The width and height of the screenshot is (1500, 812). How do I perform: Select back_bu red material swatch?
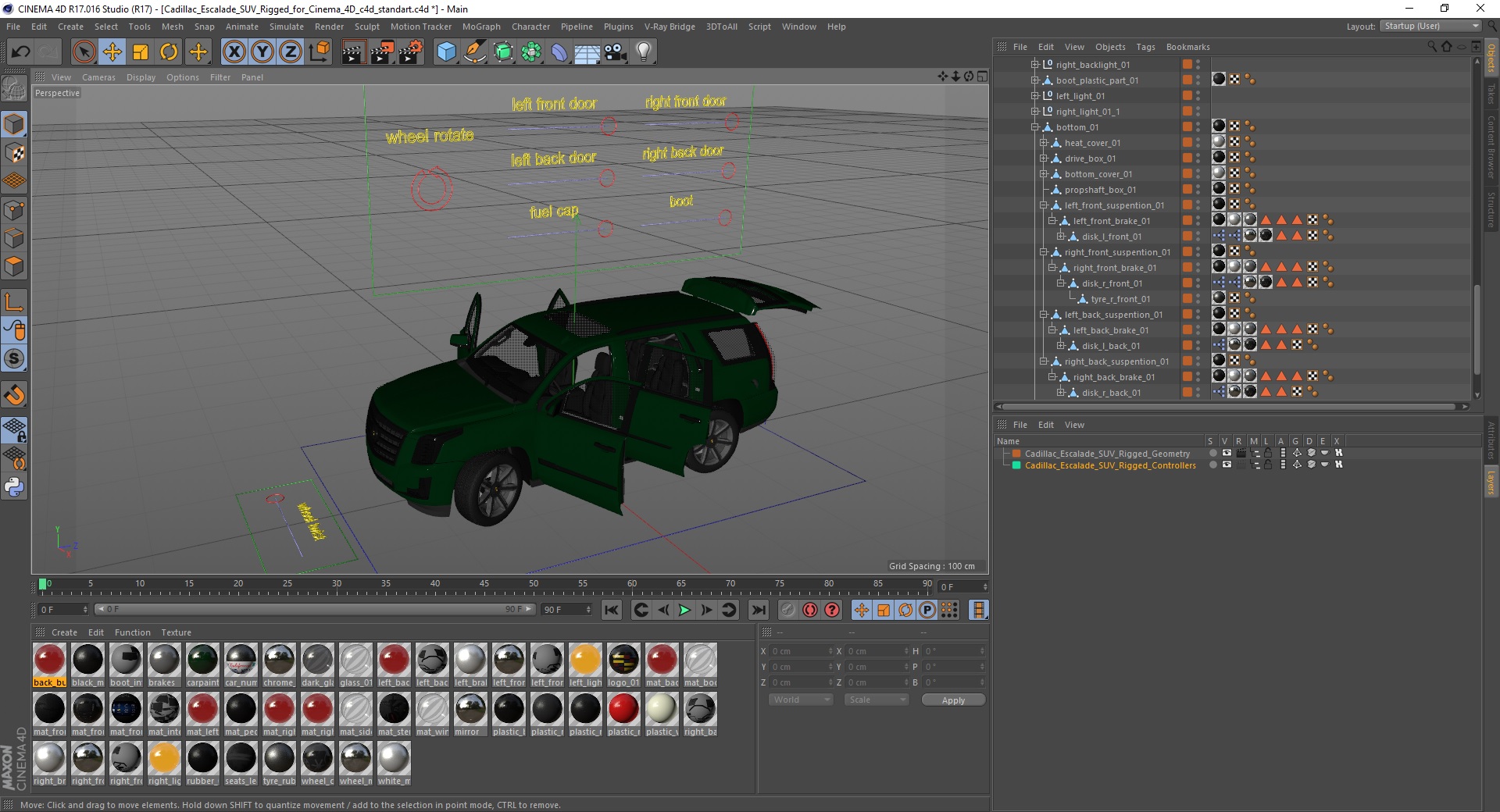(50, 665)
